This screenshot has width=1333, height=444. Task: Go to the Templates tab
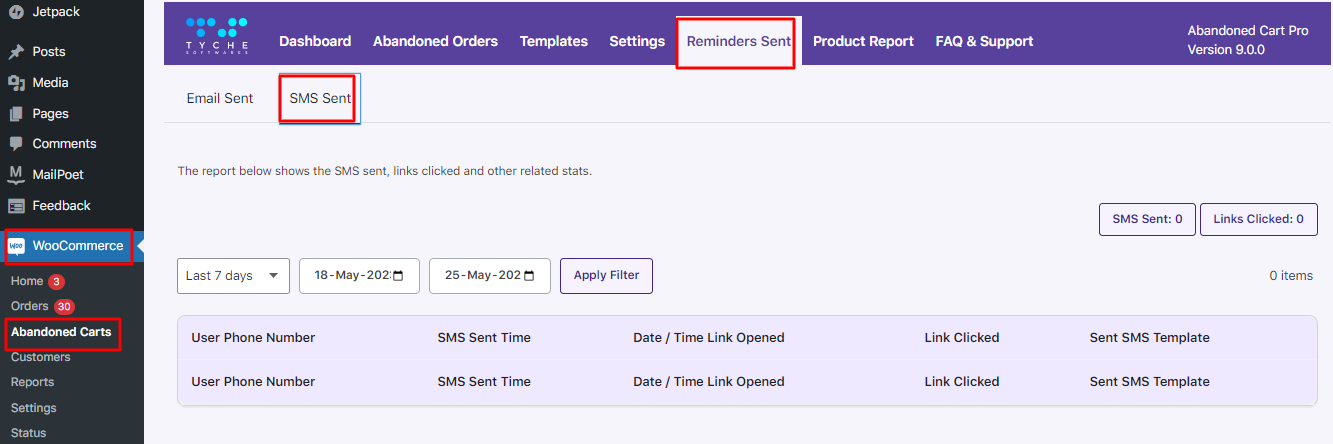tap(554, 41)
